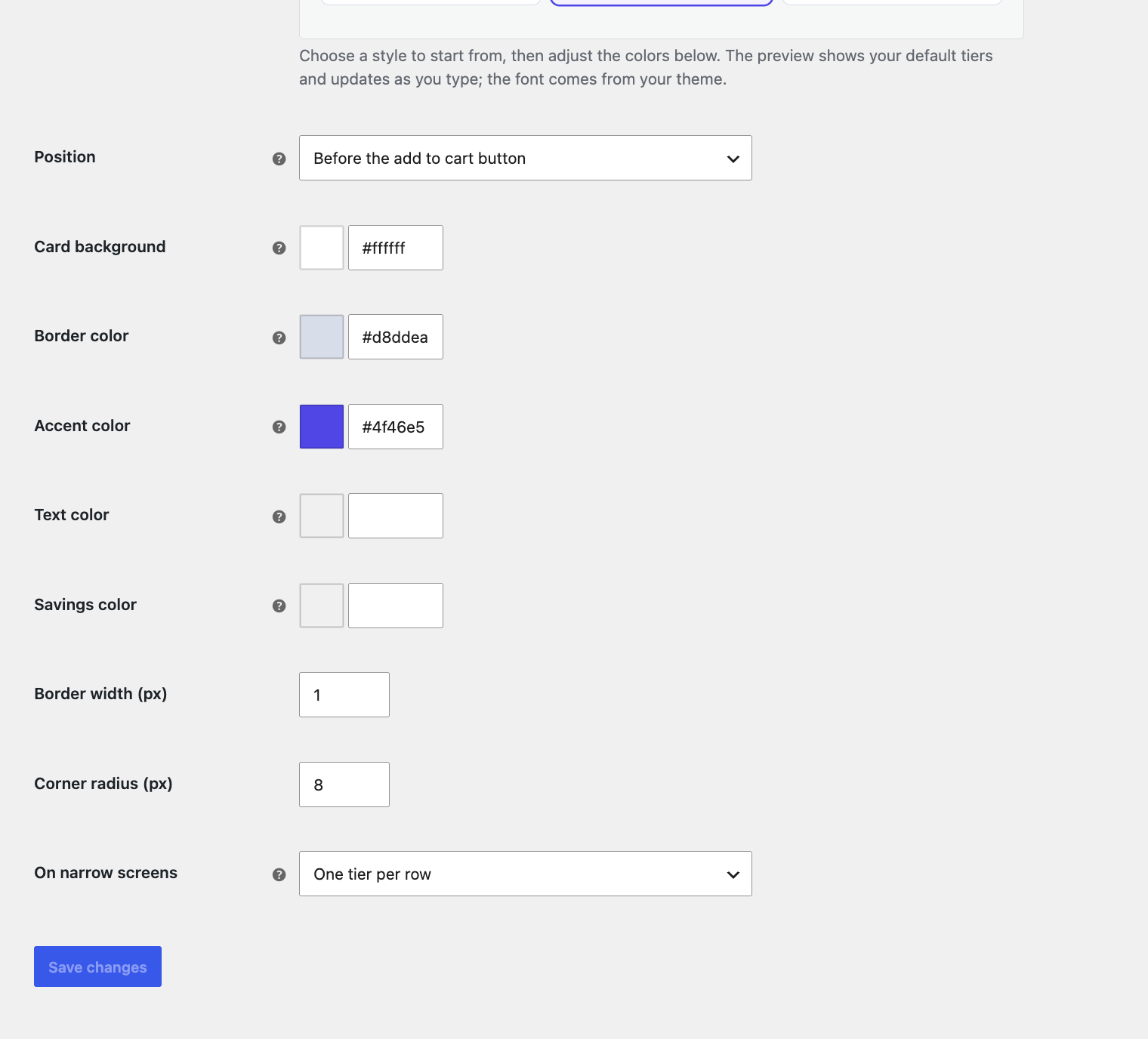Click the Accent color label

pyautogui.click(x=82, y=426)
